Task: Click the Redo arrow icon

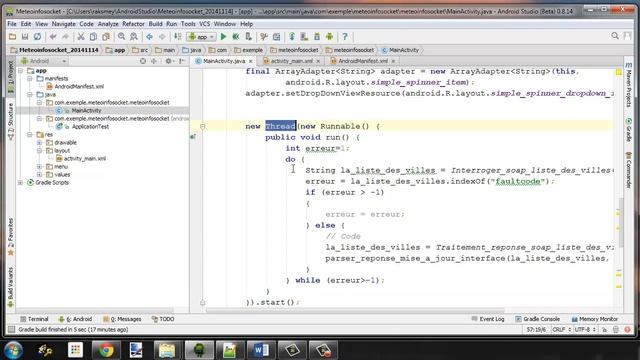Action: [x=65, y=37]
